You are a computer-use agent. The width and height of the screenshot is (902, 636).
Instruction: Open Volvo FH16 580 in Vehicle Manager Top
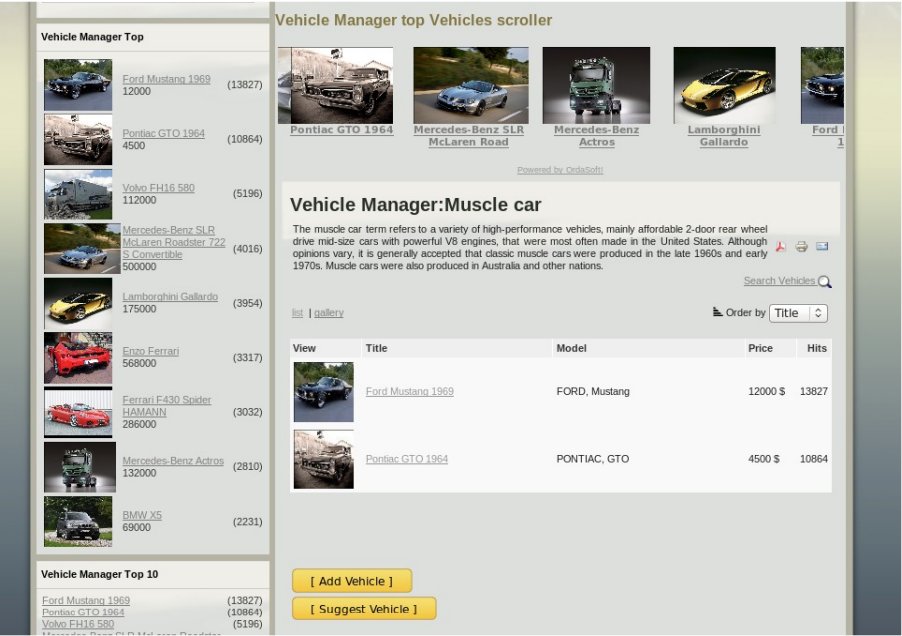tap(158, 188)
